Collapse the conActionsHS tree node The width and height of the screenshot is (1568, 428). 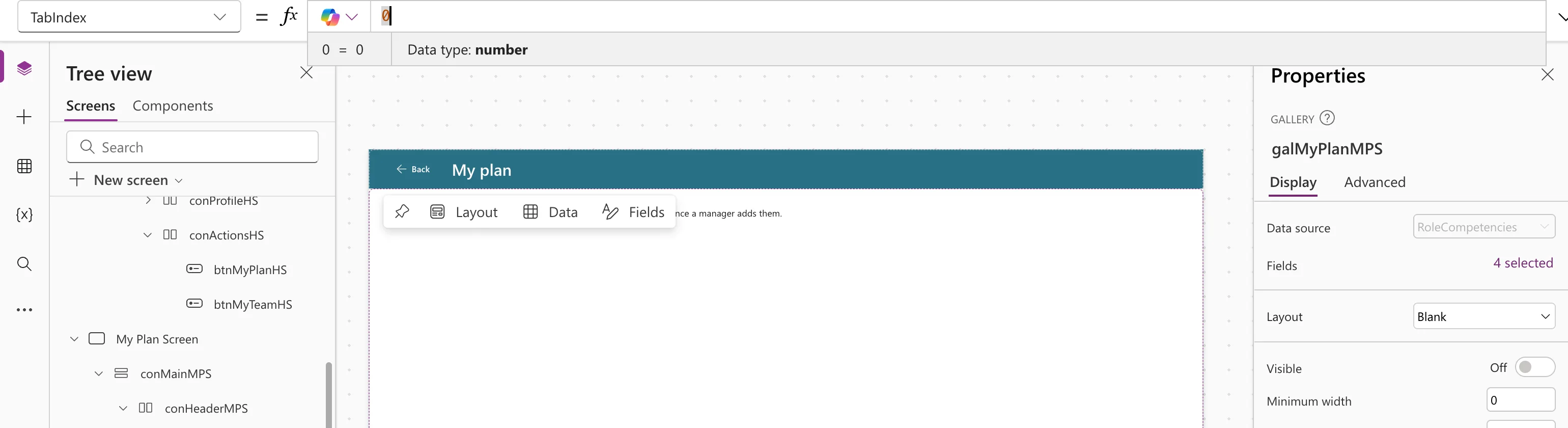click(147, 235)
